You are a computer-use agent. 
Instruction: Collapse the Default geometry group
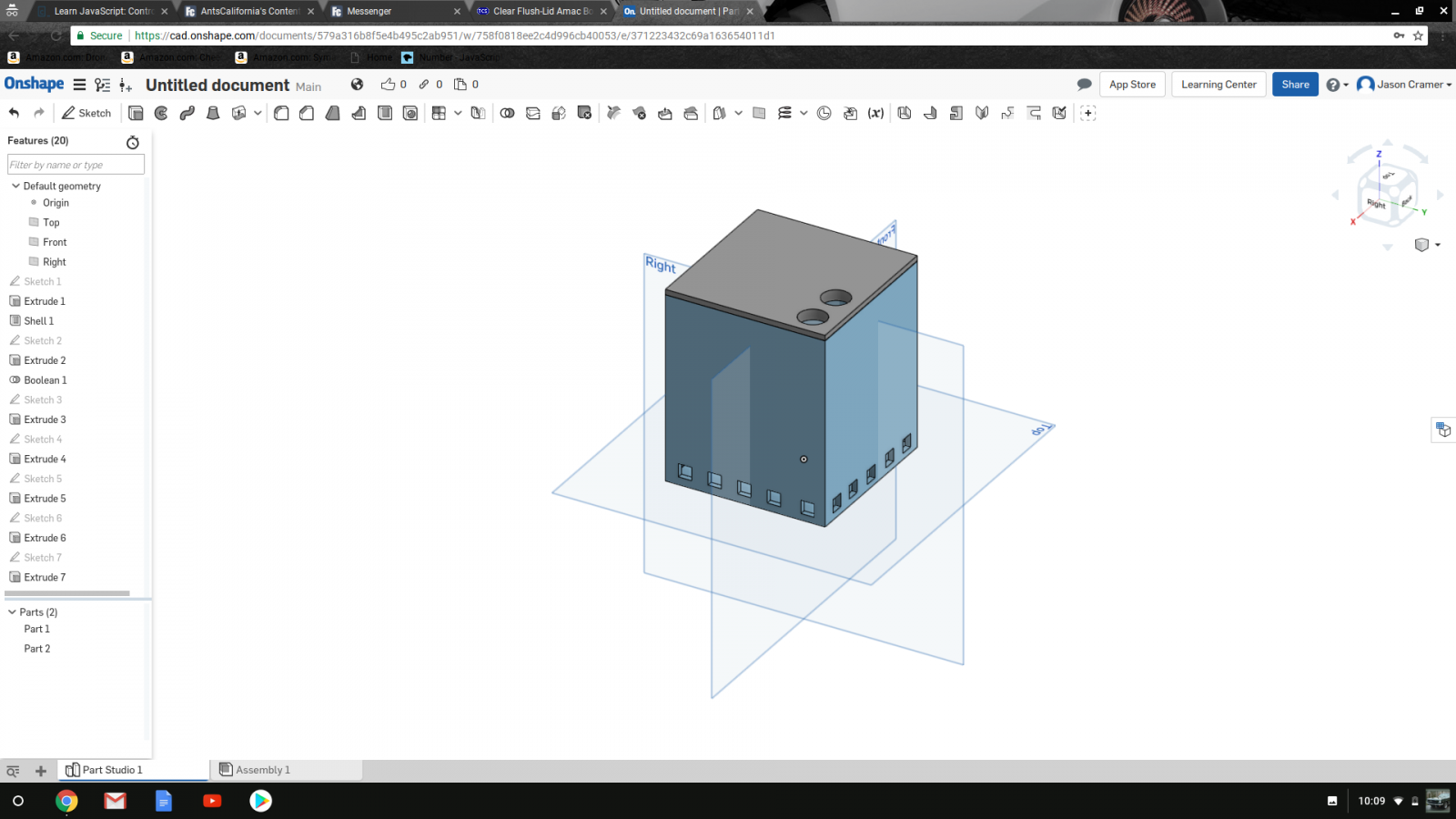coord(15,186)
